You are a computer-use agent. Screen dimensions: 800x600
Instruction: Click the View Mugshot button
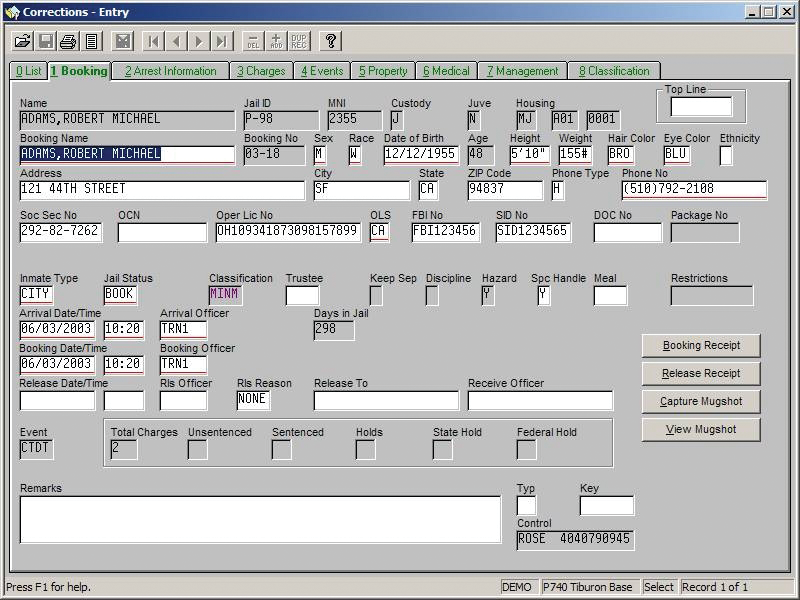point(701,430)
